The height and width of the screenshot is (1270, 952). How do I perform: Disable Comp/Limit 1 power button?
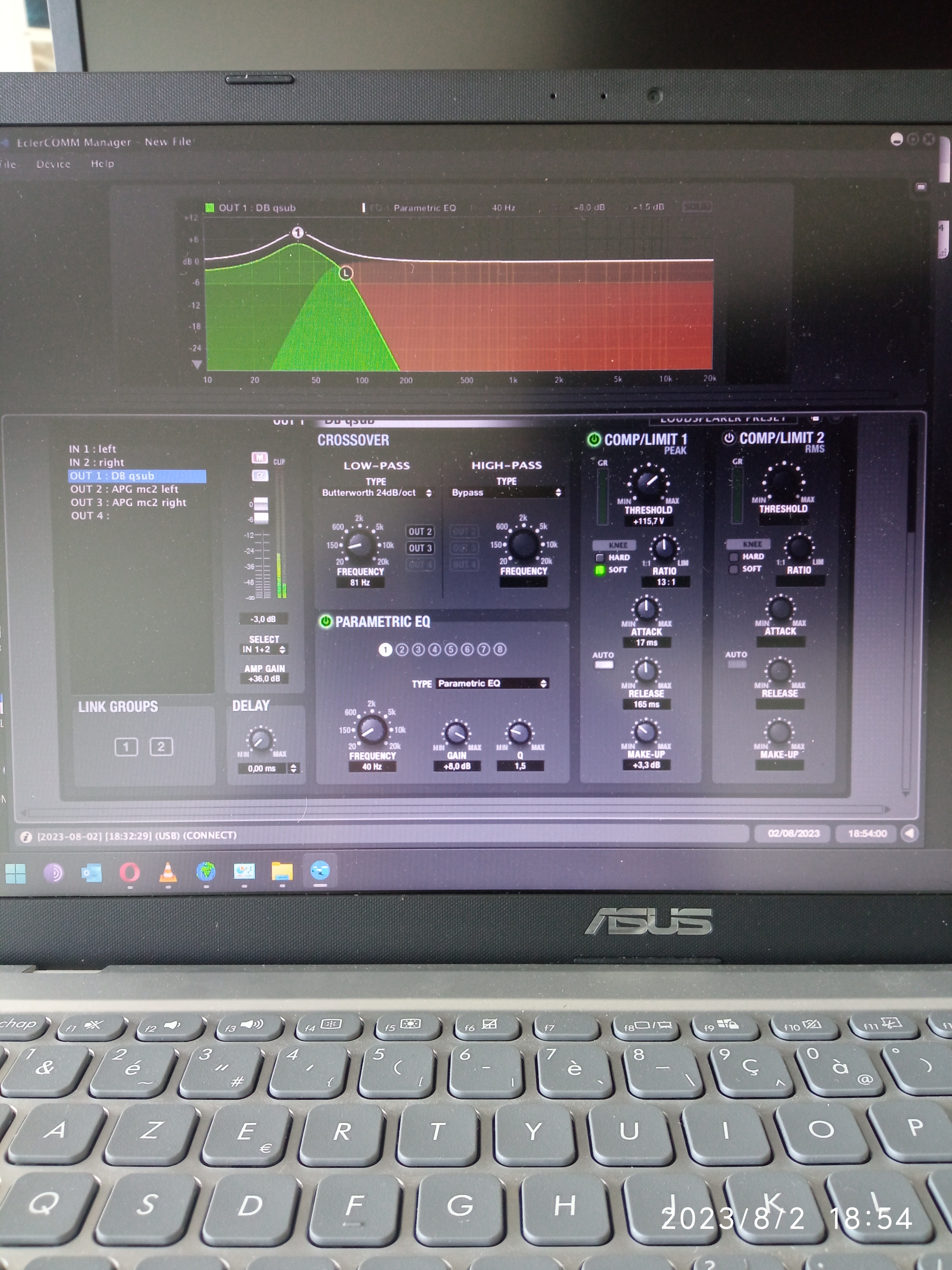[x=594, y=440]
